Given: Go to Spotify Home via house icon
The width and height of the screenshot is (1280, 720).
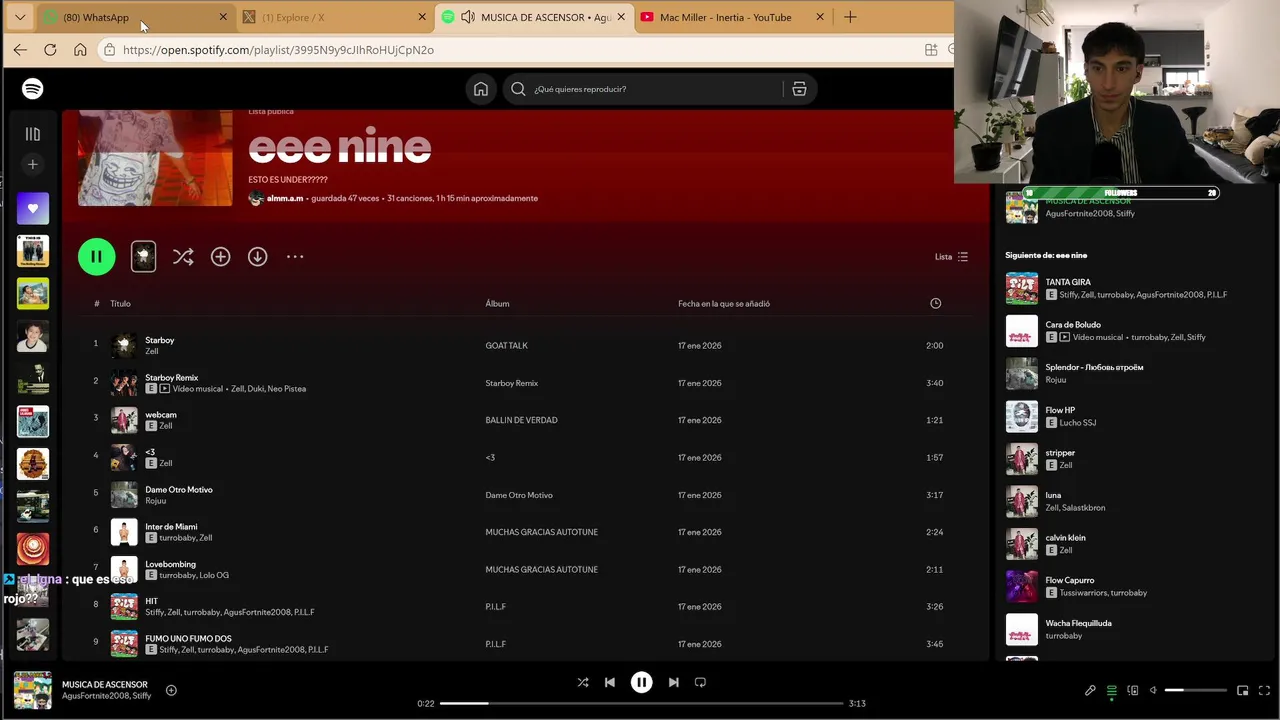Looking at the screenshot, I should click(x=481, y=89).
